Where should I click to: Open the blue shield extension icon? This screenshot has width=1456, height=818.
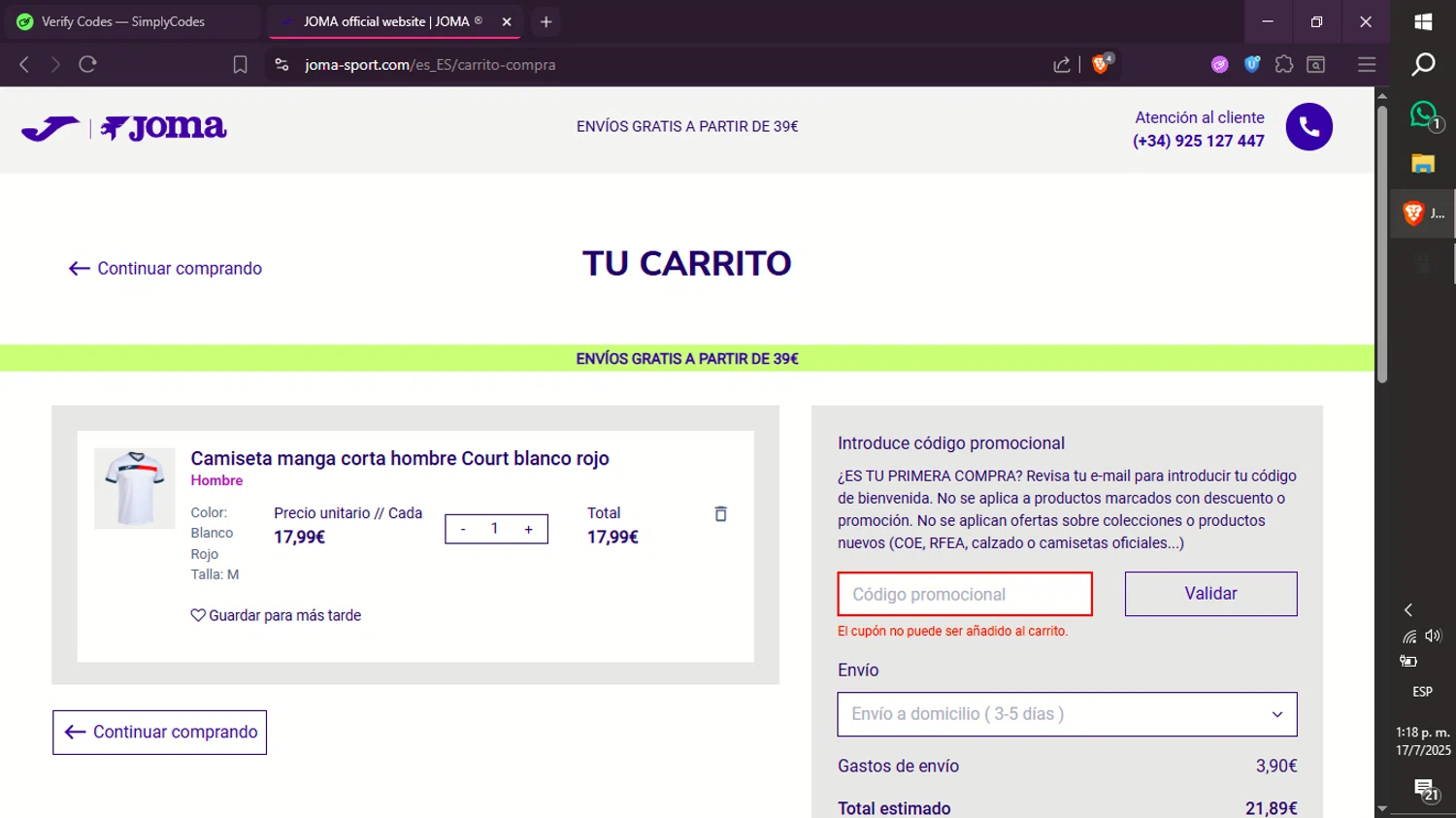(1252, 64)
